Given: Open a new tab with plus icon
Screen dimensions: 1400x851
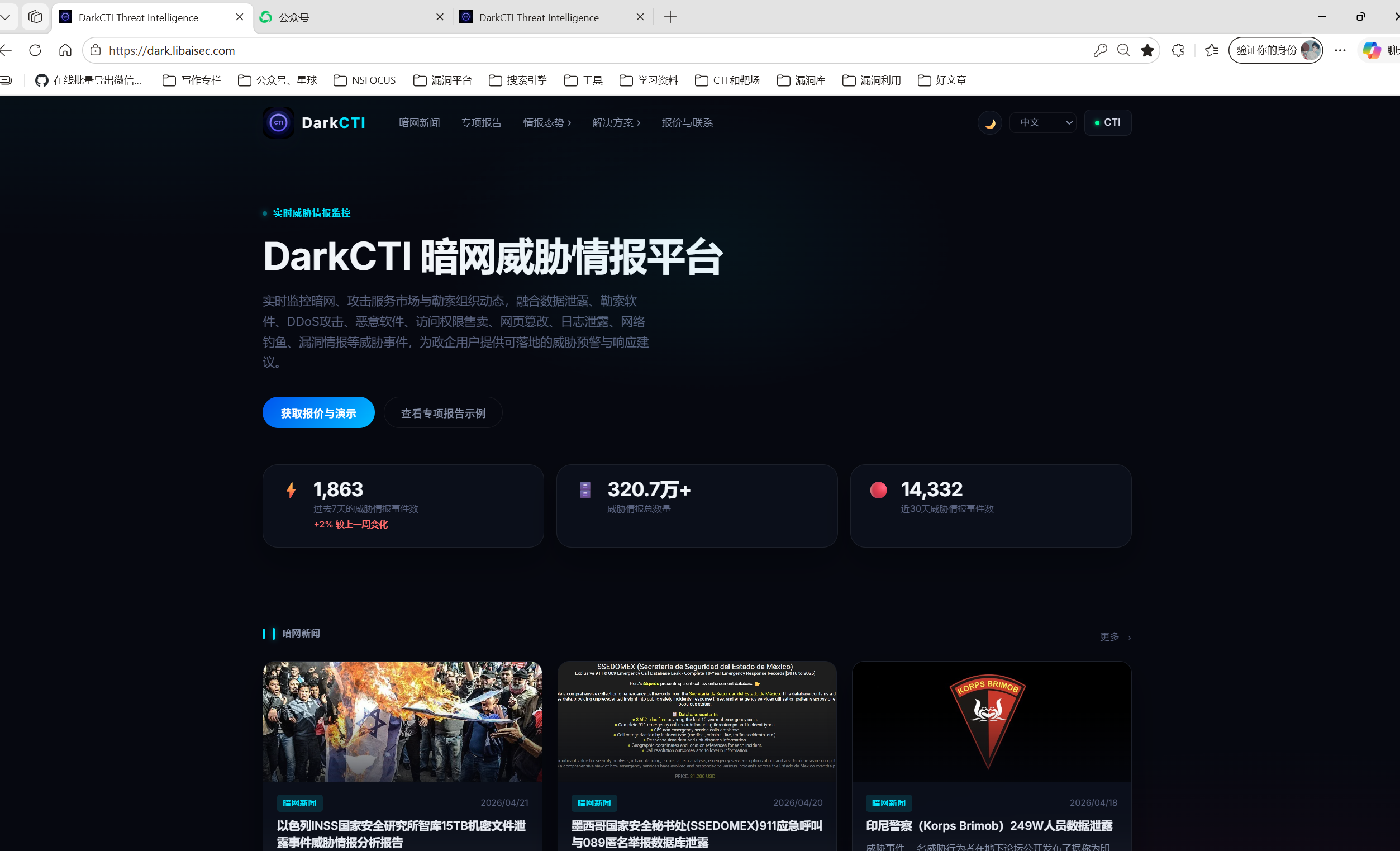Looking at the screenshot, I should pyautogui.click(x=670, y=17).
